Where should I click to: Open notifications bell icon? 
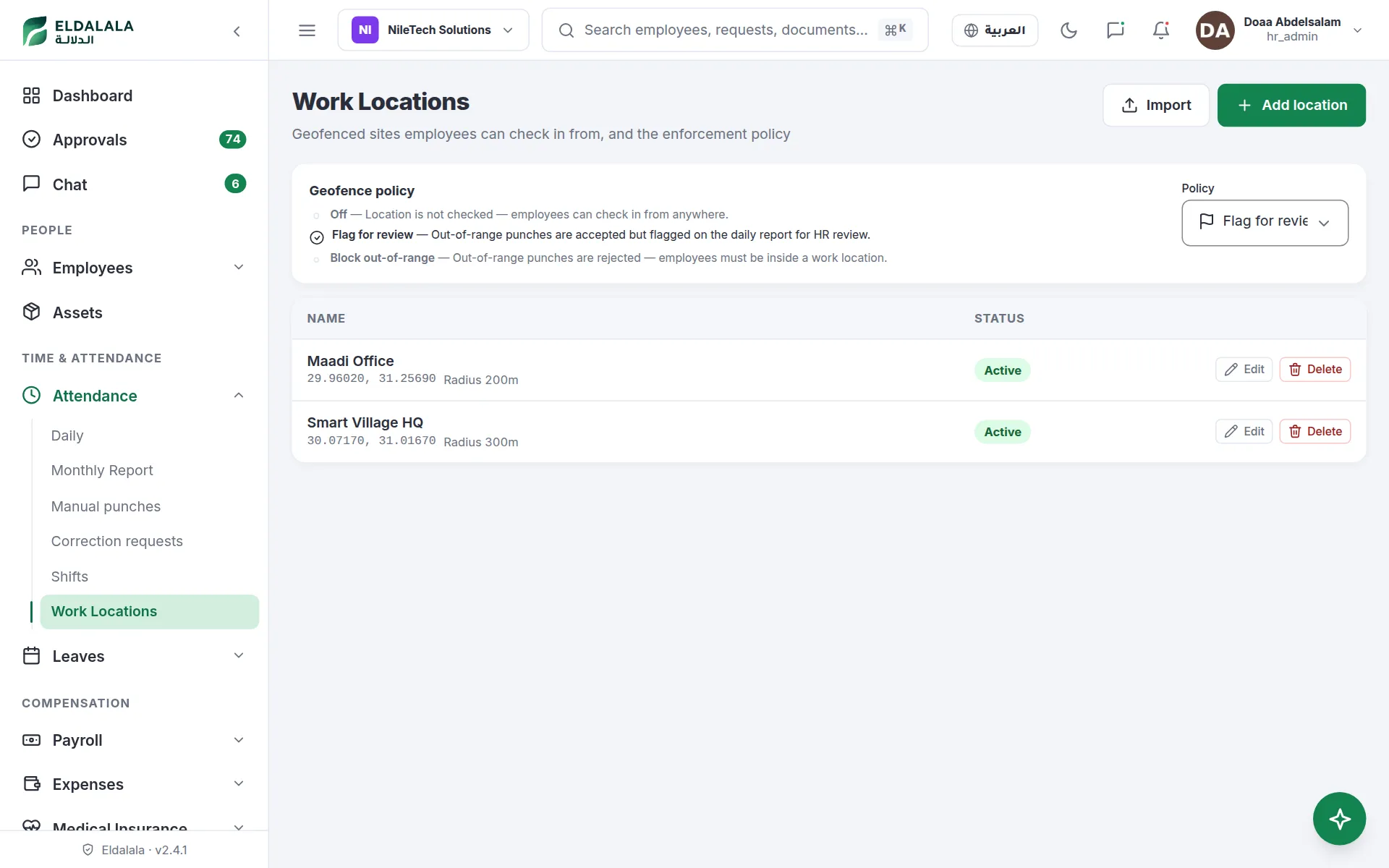(x=1161, y=30)
